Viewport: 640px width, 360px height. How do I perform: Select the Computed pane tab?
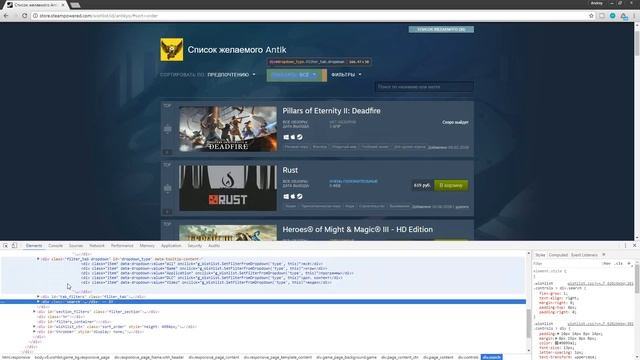click(558, 255)
